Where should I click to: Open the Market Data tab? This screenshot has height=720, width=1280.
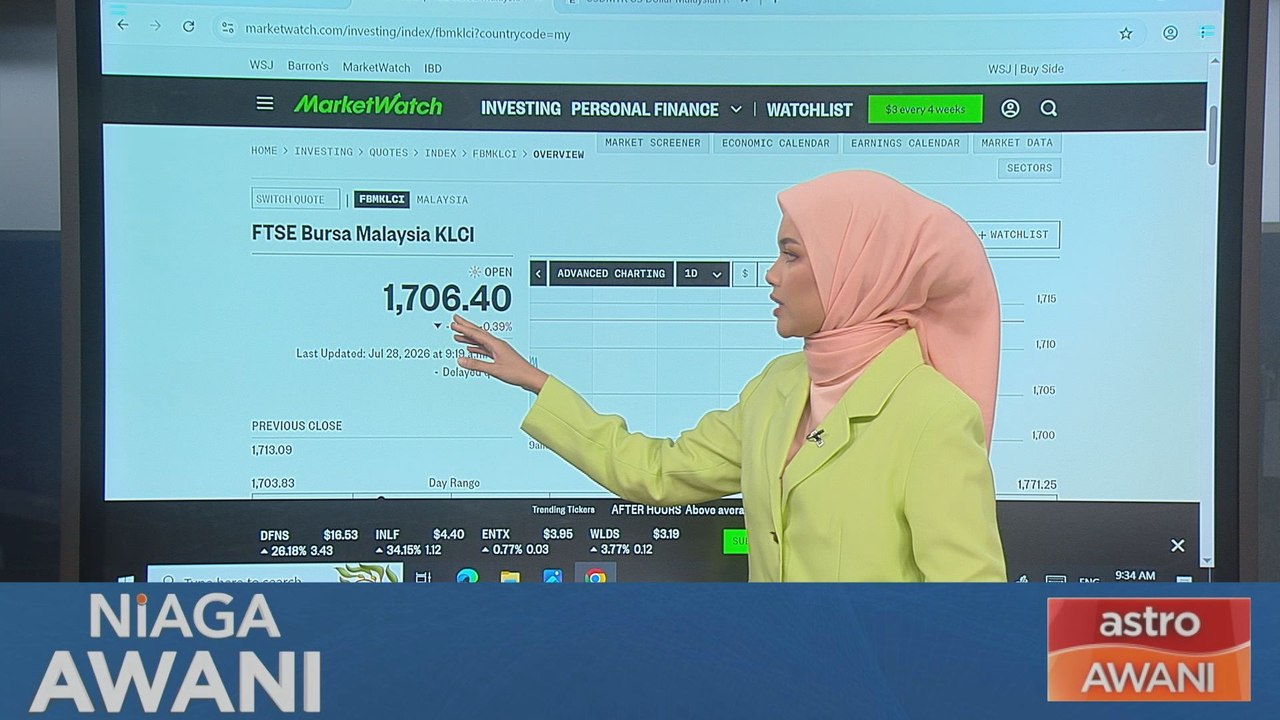pyautogui.click(x=1017, y=143)
